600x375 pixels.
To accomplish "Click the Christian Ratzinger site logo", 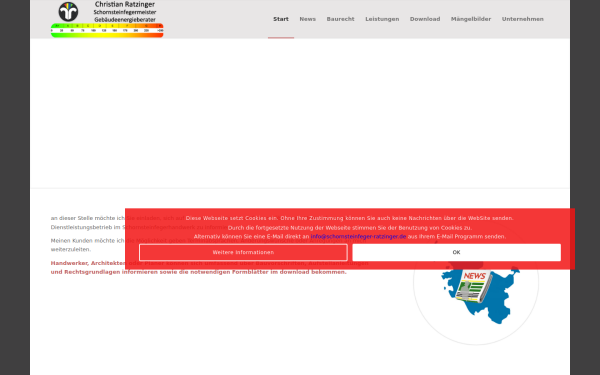I will pyautogui.click(x=107, y=19).
